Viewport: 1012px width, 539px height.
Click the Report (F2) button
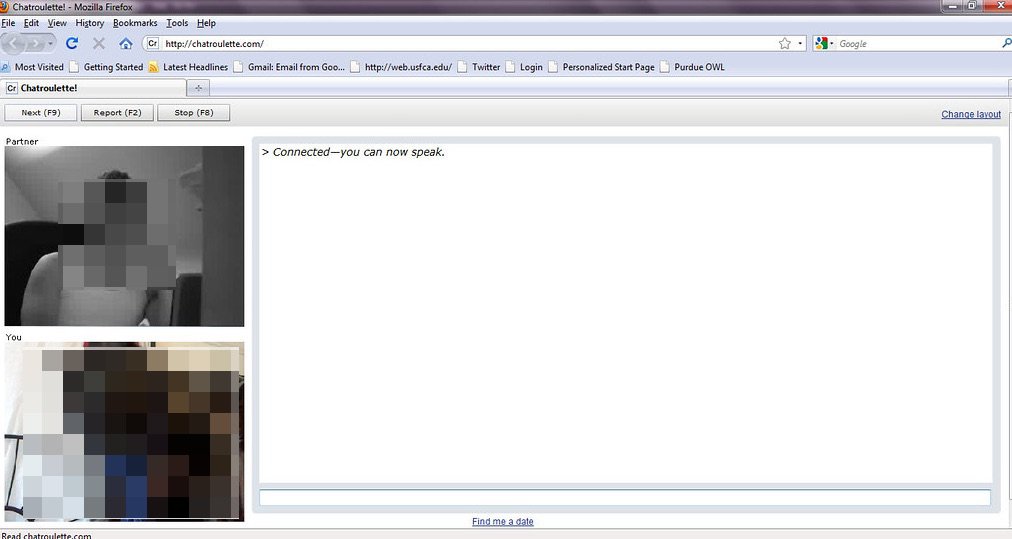pos(117,112)
